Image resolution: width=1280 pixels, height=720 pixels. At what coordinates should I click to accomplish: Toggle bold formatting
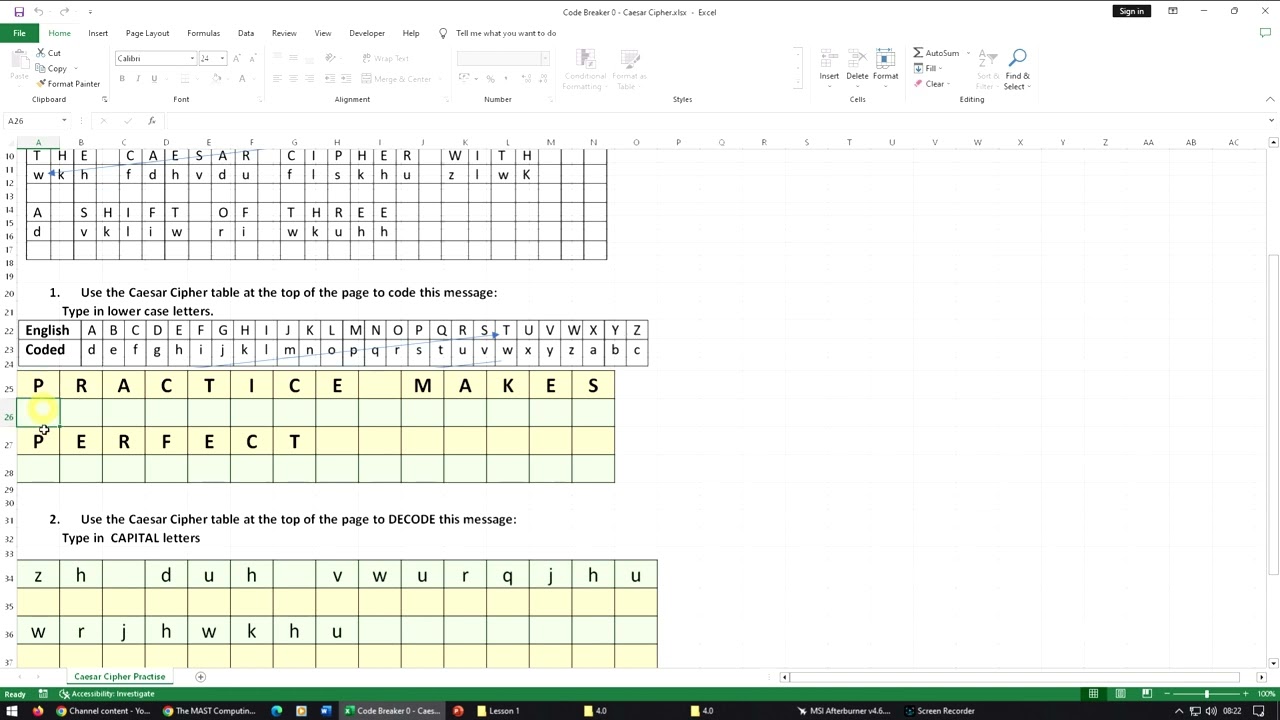pos(122,79)
